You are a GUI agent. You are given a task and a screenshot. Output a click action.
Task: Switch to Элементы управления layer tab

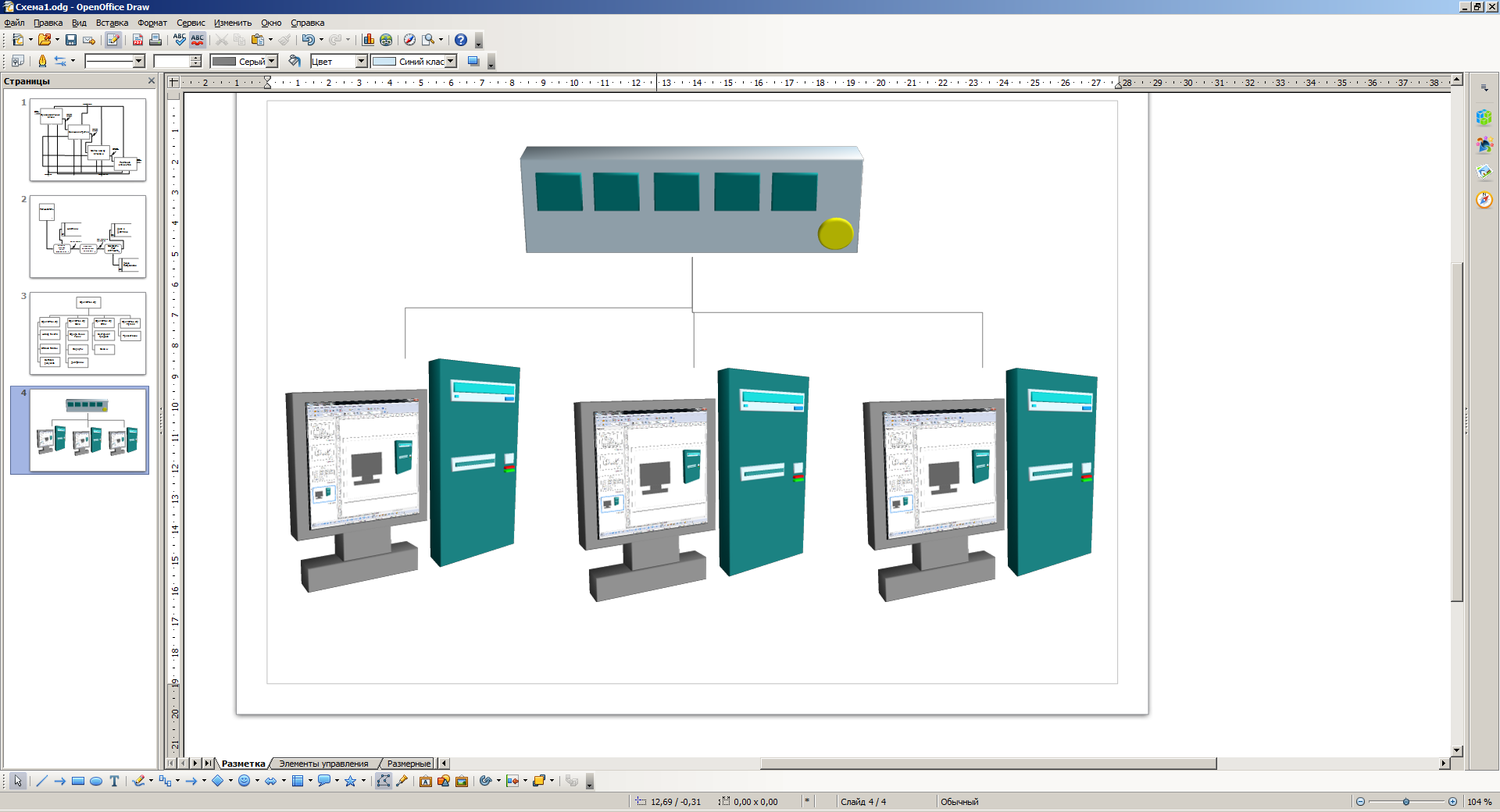click(323, 764)
